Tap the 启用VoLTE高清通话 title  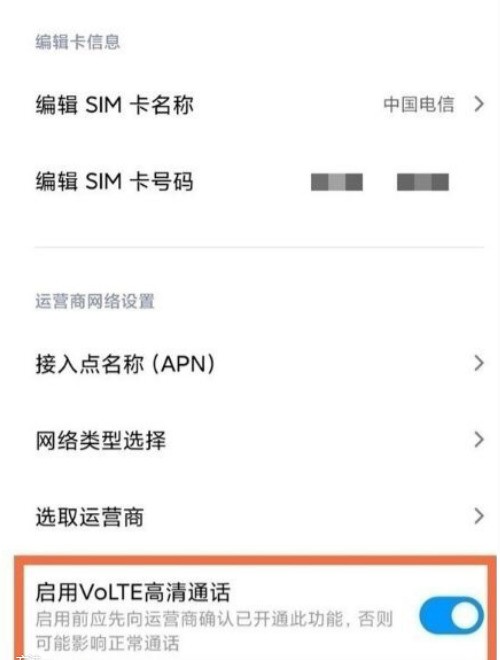point(133,593)
